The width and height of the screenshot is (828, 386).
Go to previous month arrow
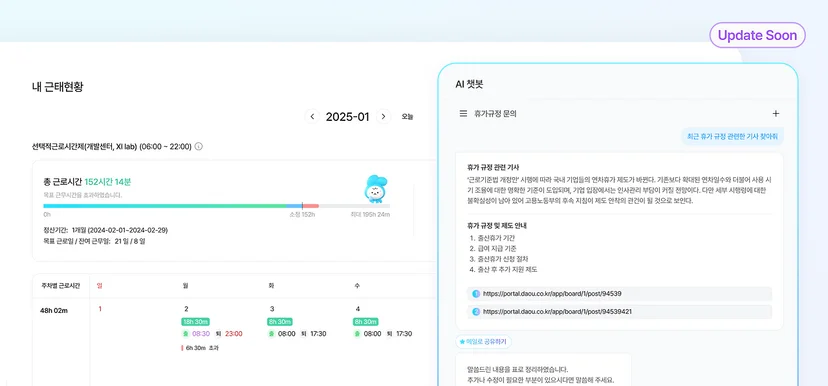click(312, 117)
